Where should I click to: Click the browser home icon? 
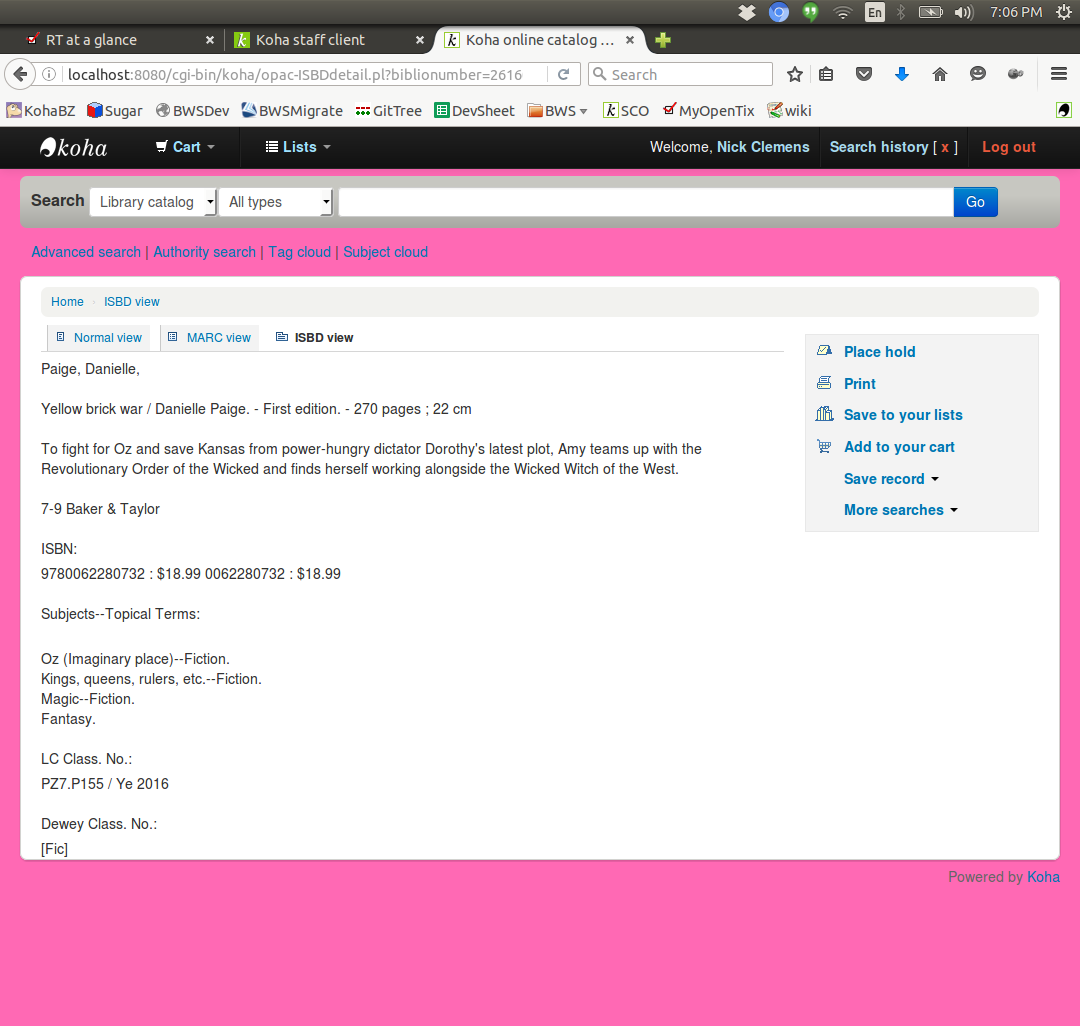(939, 74)
